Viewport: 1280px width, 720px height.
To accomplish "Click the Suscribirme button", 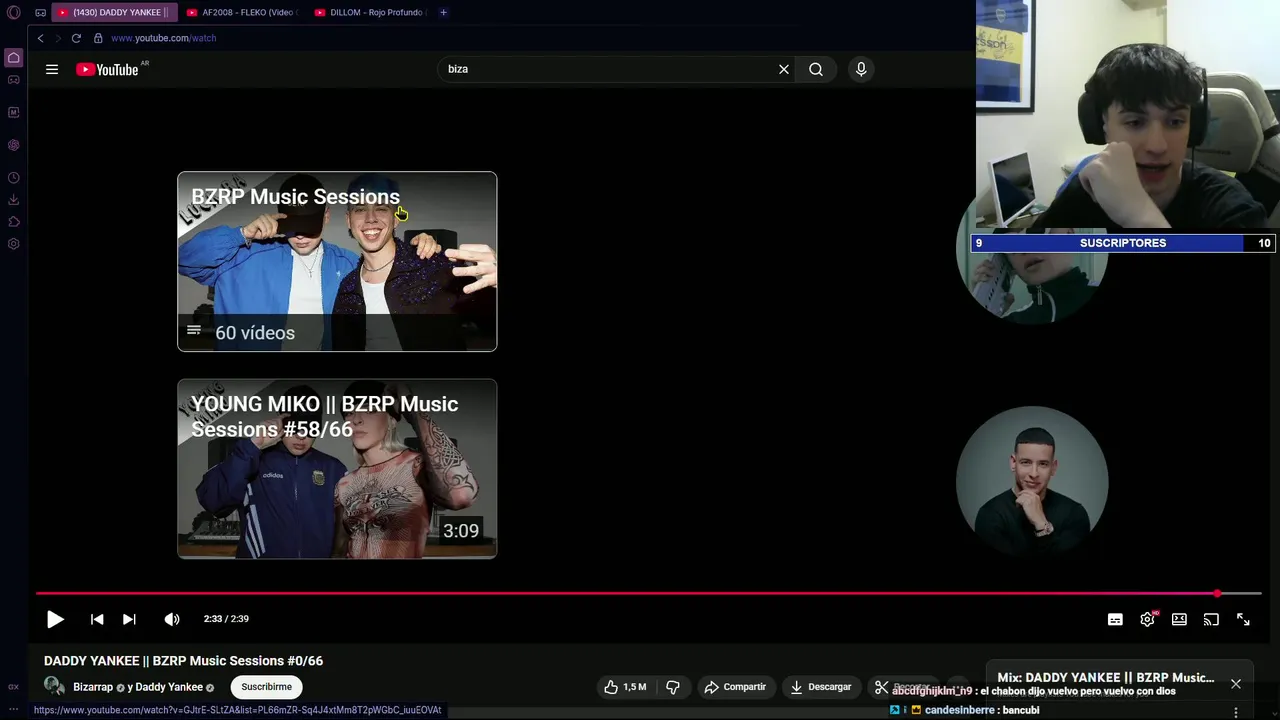I will point(267,687).
